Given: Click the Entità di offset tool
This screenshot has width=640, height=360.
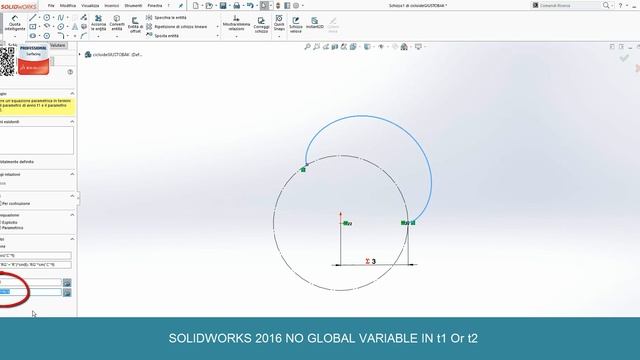Looking at the screenshot, I should coord(135,24).
